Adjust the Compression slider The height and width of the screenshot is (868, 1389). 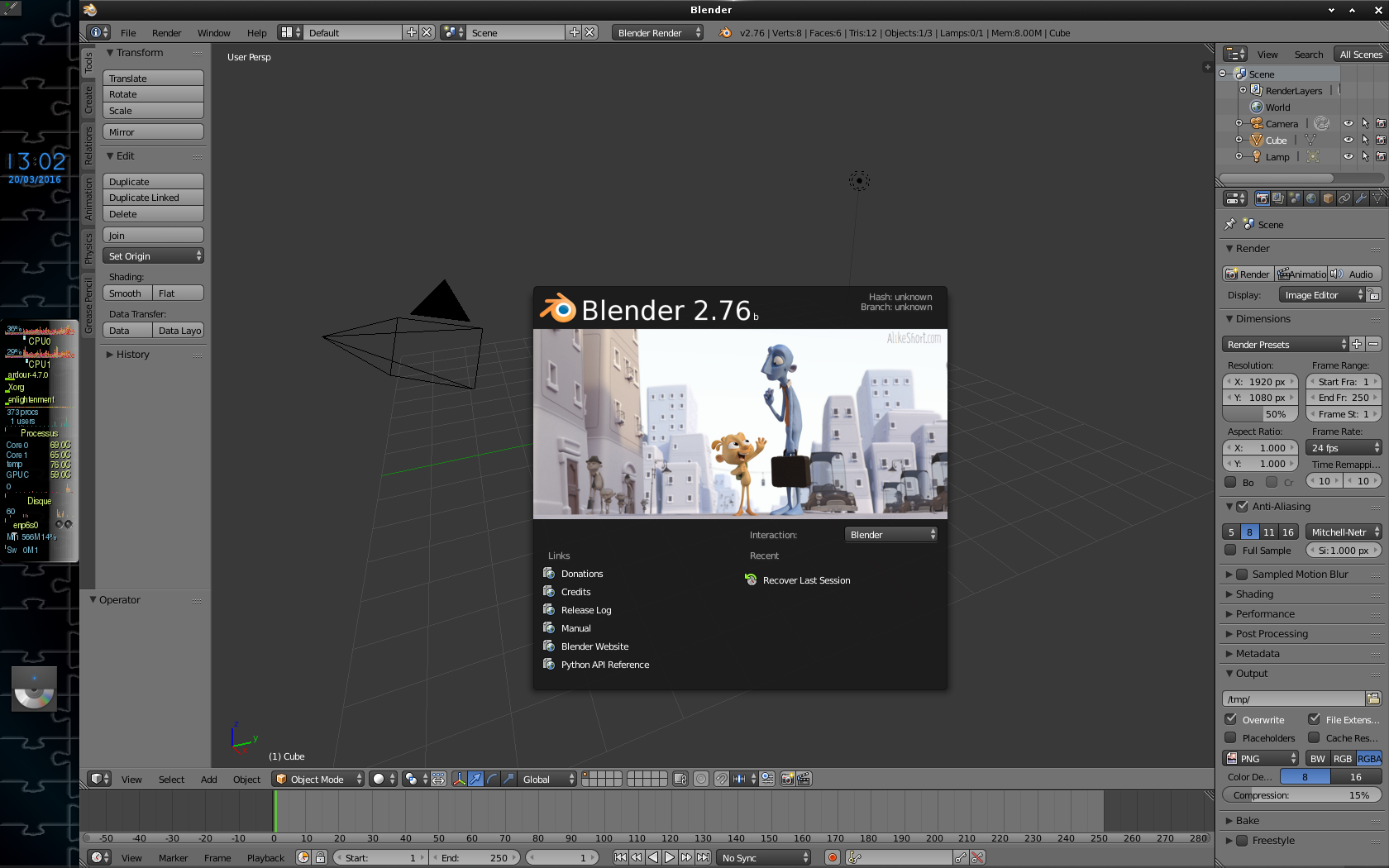[1301, 795]
